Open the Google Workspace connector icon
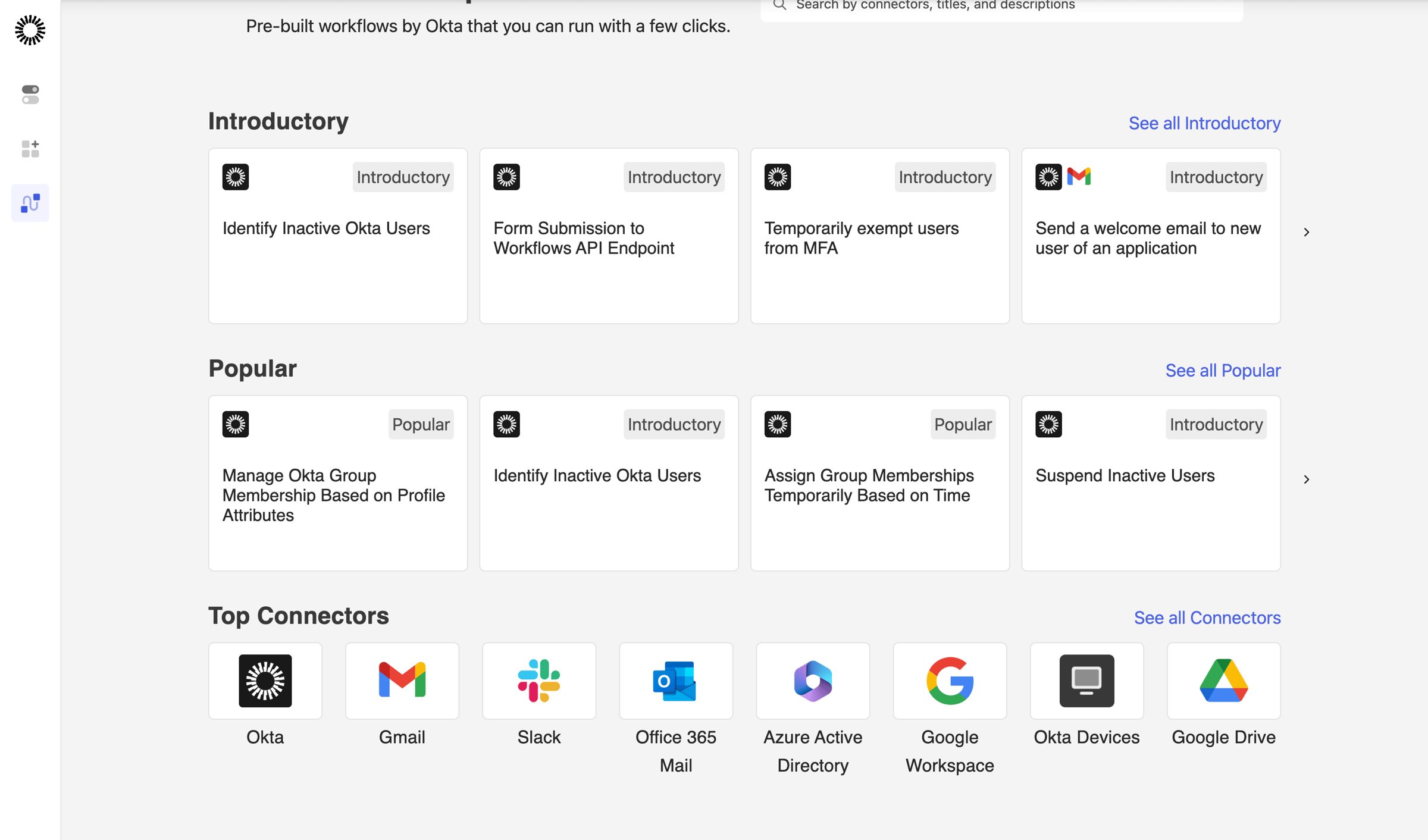Image resolution: width=1428 pixels, height=840 pixels. pos(950,681)
